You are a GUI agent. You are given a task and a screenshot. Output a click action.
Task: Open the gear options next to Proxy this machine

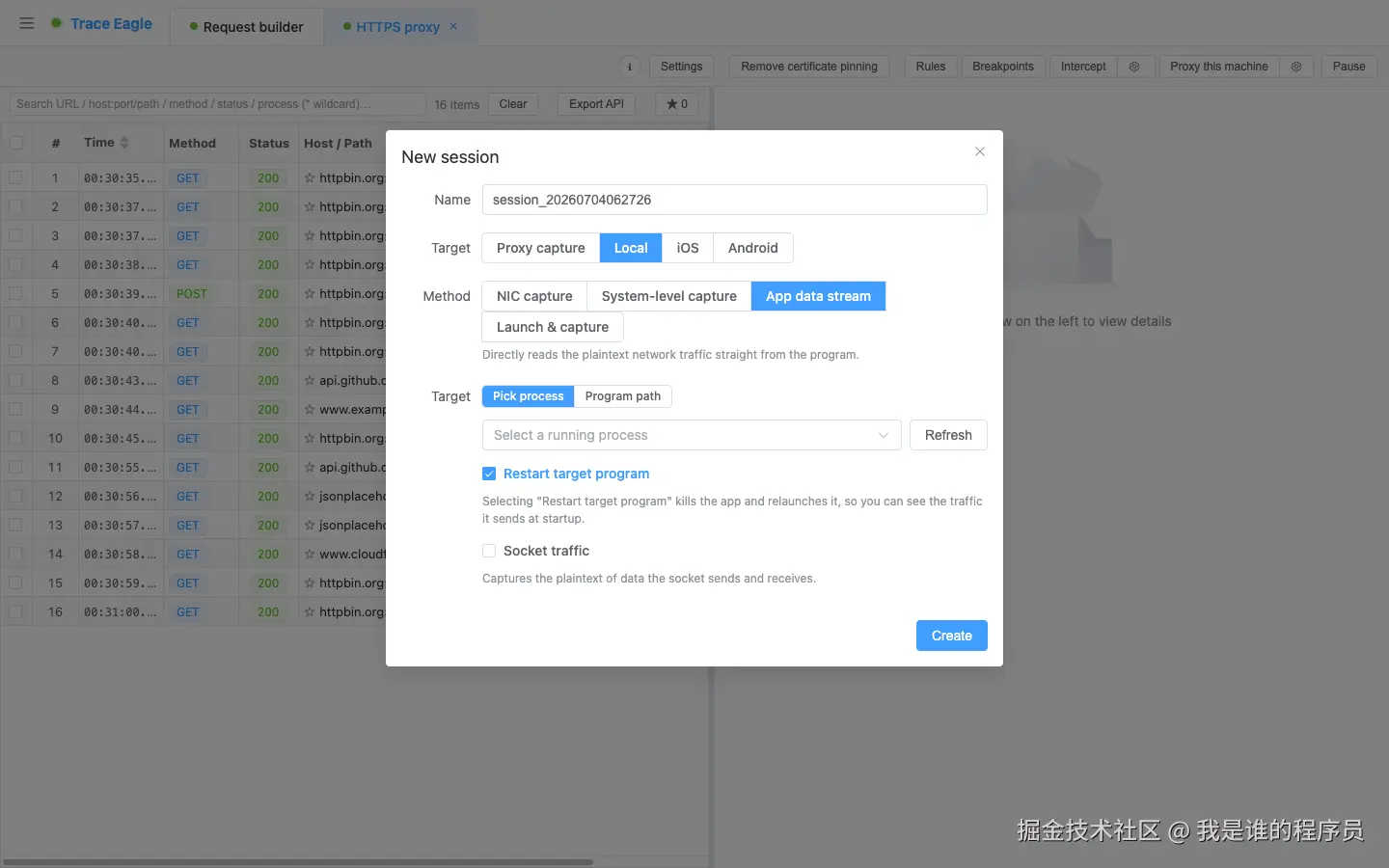(1296, 67)
